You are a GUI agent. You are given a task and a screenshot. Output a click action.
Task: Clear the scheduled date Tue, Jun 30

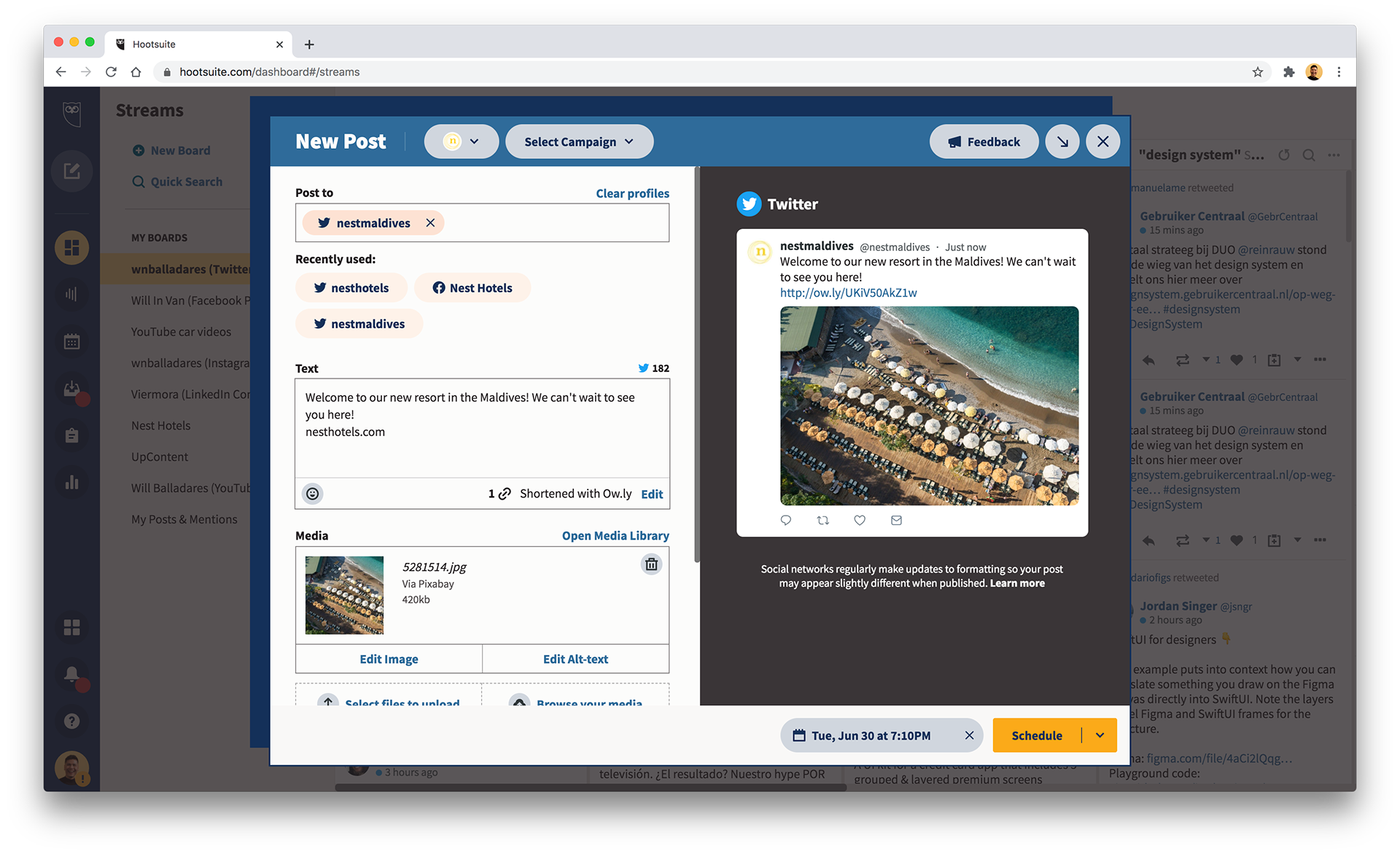[969, 736]
